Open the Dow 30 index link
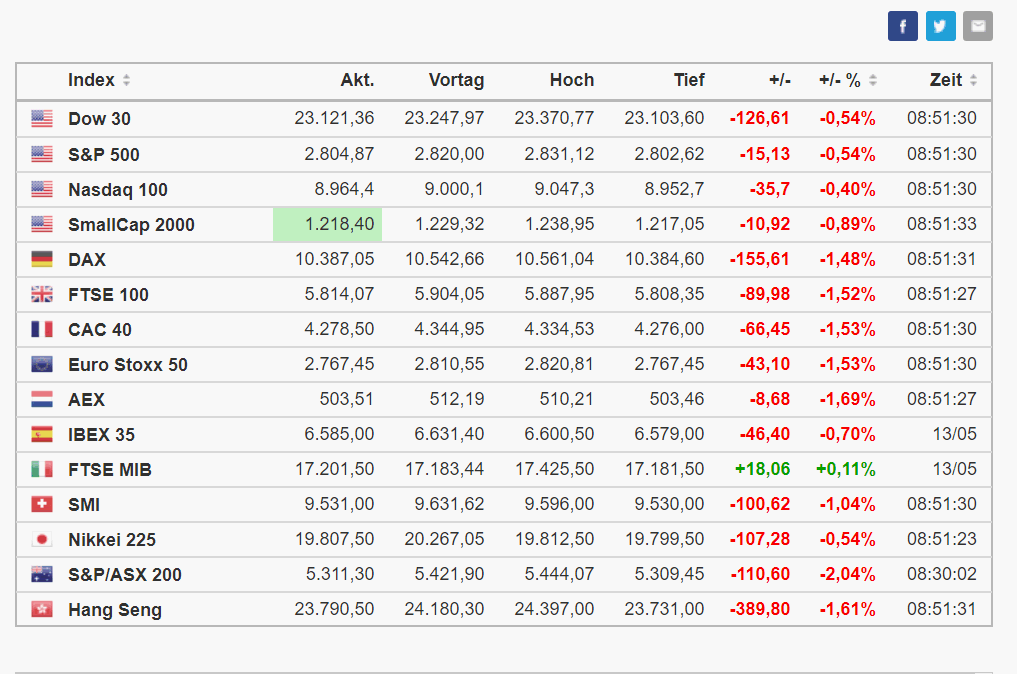This screenshot has width=1017, height=674. click(99, 119)
